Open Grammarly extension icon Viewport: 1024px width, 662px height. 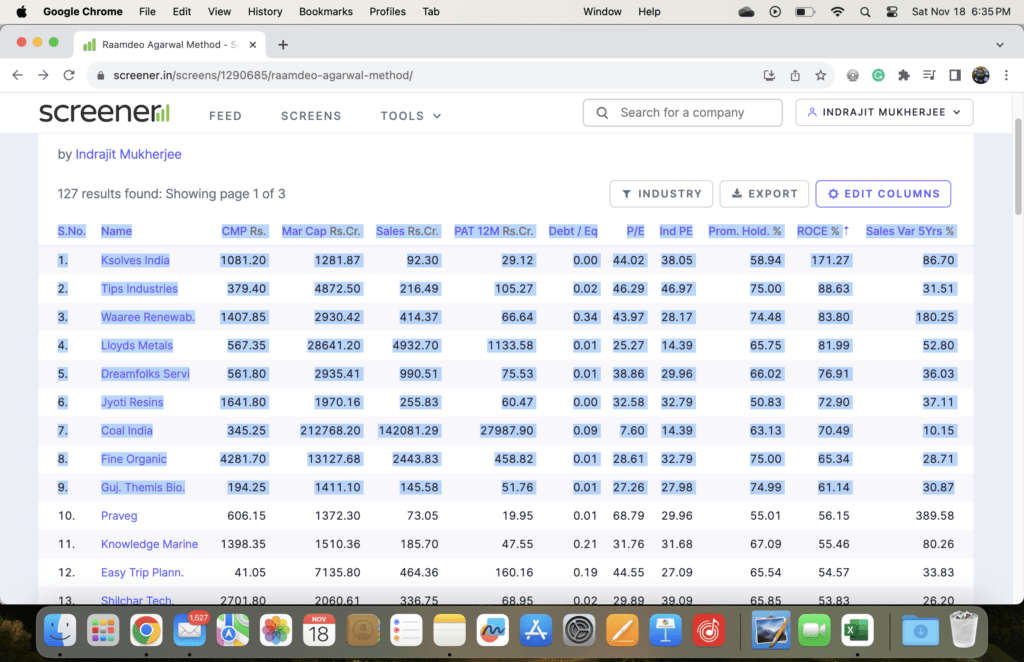[x=878, y=75]
